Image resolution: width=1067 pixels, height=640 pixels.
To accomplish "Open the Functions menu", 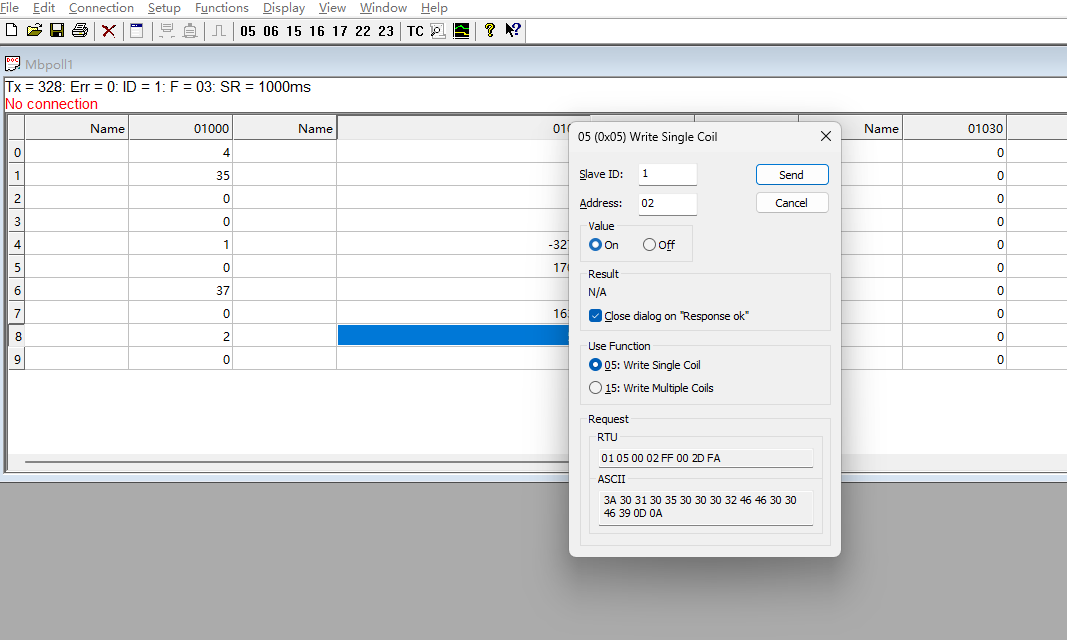I will point(221,8).
